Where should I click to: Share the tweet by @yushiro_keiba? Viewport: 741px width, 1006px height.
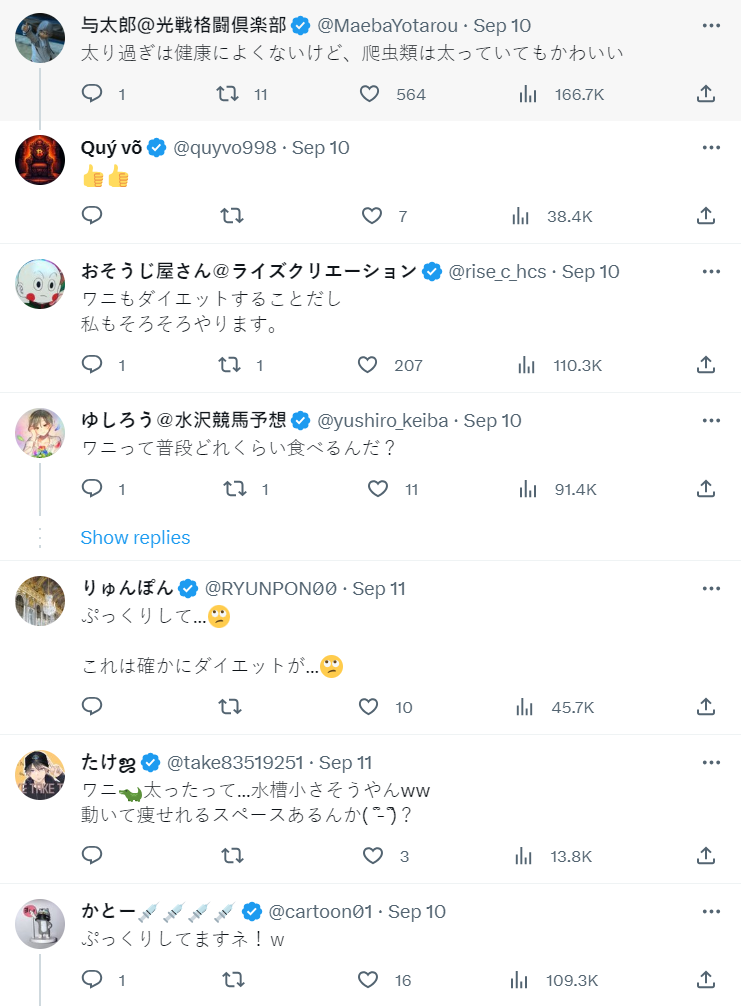[705, 489]
